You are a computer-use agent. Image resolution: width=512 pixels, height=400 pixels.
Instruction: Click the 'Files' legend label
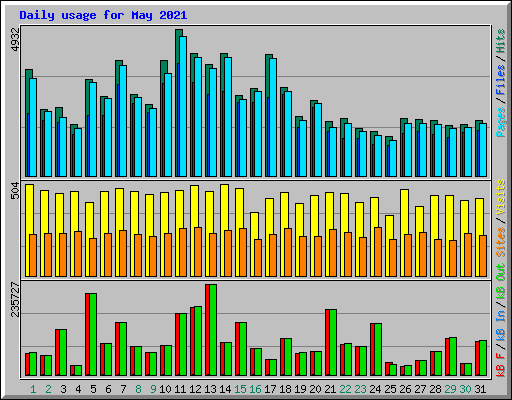pos(501,80)
